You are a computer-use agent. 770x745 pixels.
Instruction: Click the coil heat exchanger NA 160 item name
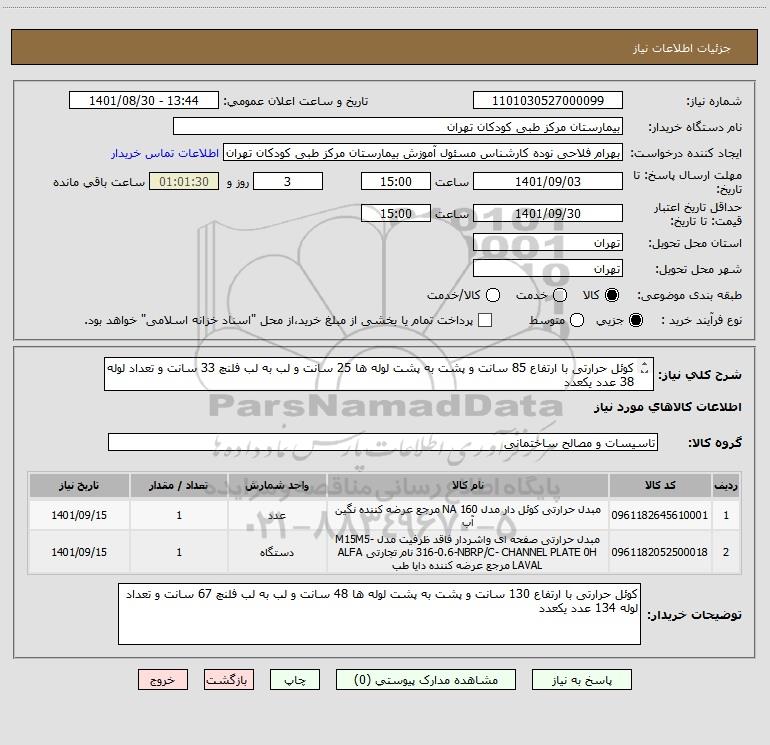click(468, 515)
